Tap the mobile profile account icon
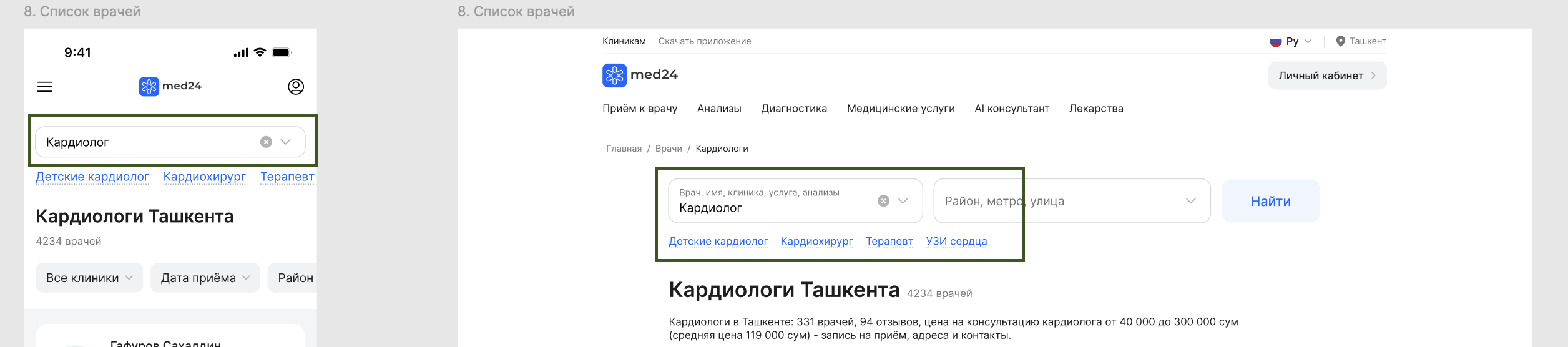The height and width of the screenshot is (347, 1568). (x=296, y=87)
